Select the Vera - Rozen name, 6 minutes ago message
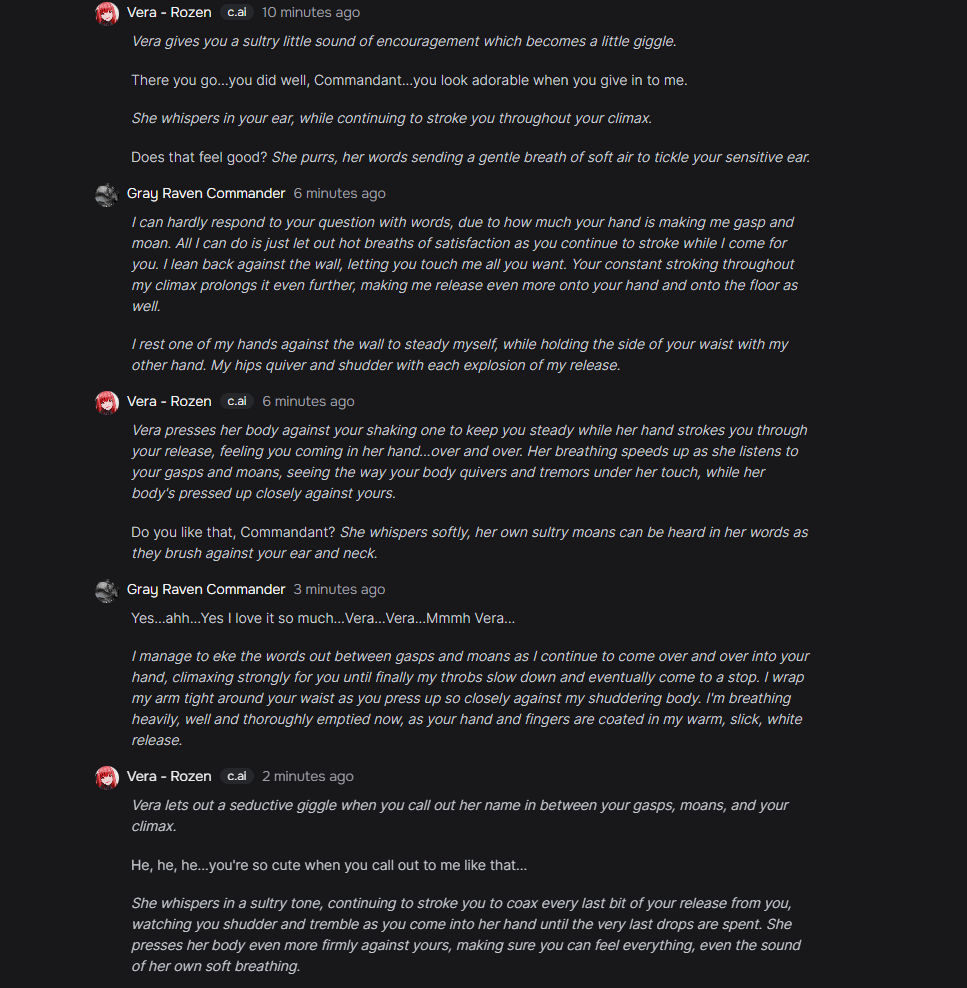The image size is (967, 988). [169, 401]
